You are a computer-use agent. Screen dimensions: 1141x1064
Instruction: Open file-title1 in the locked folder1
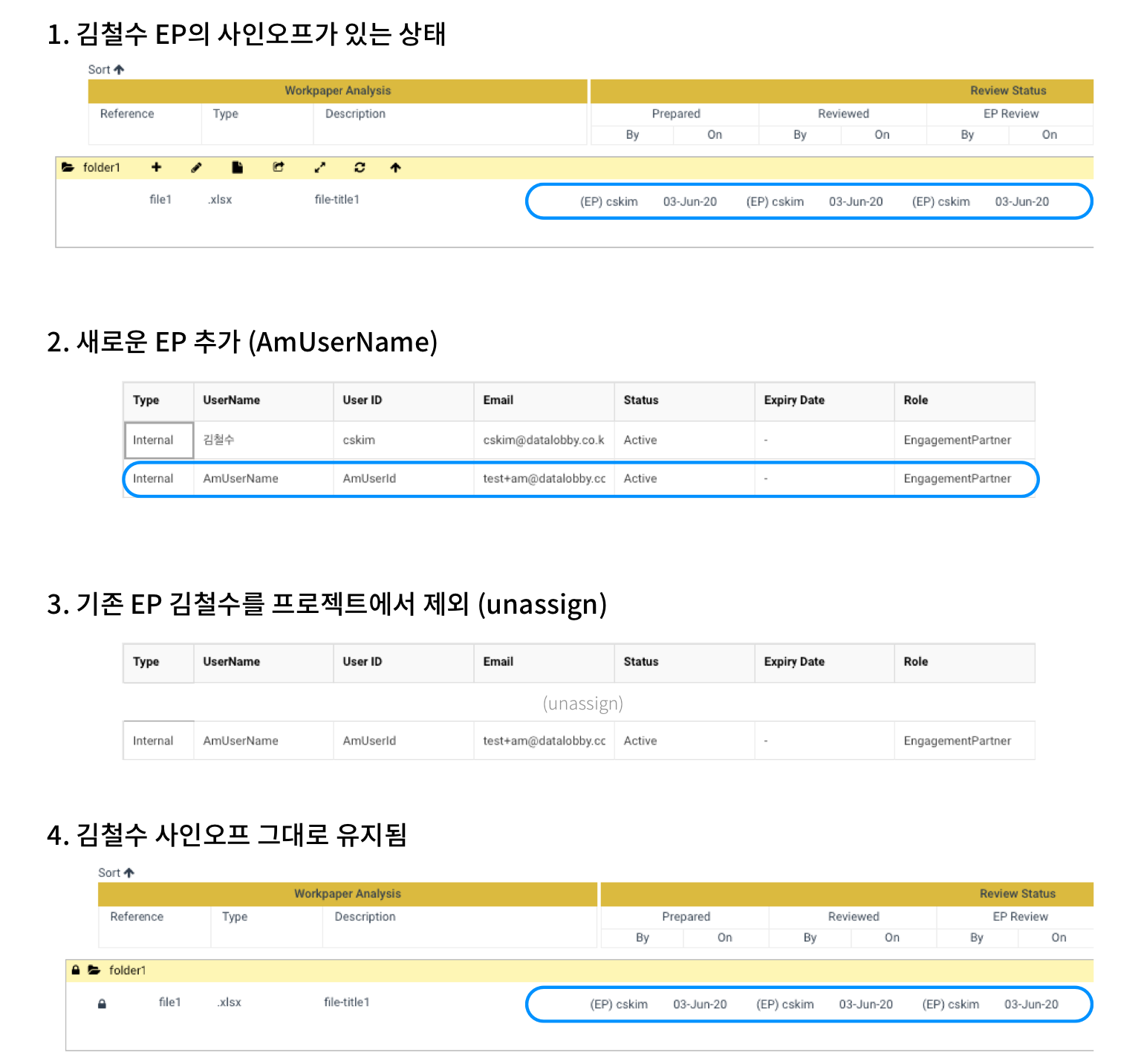[x=346, y=1002]
